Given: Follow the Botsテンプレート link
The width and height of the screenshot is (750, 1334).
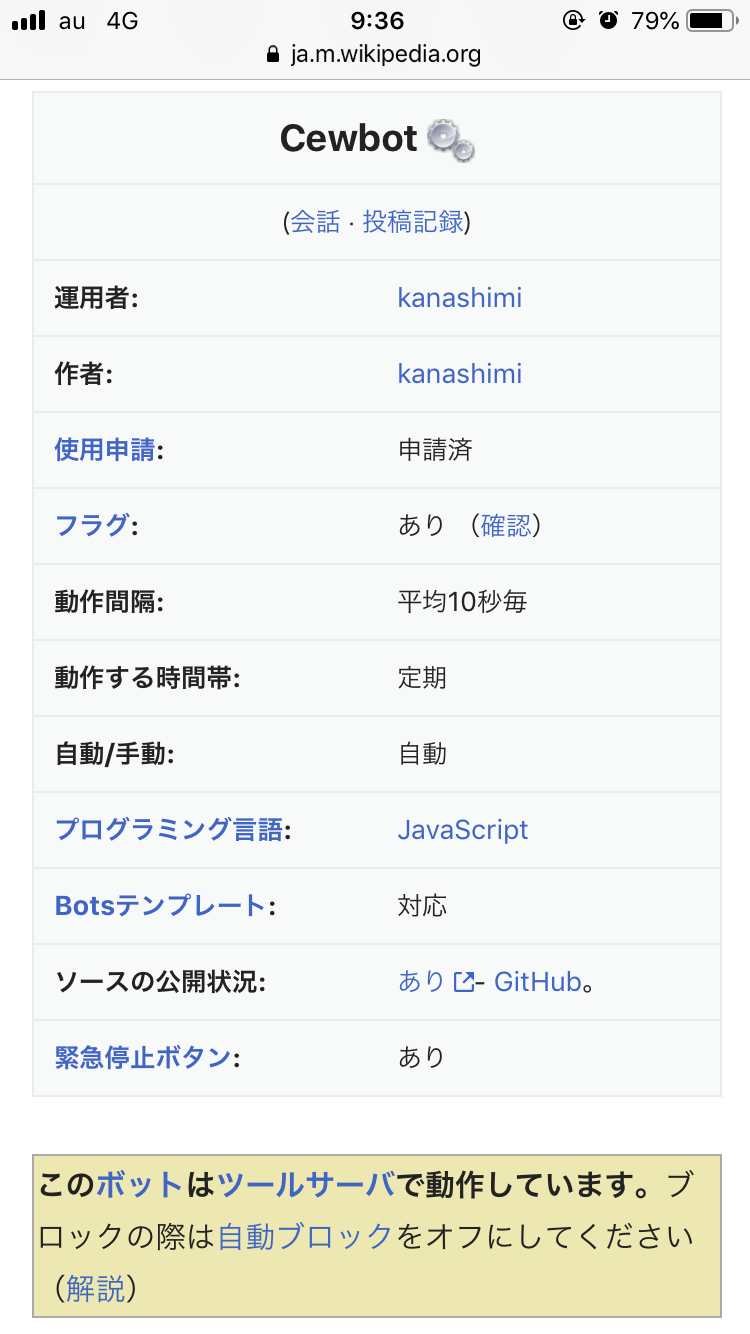Looking at the screenshot, I should click(x=160, y=906).
